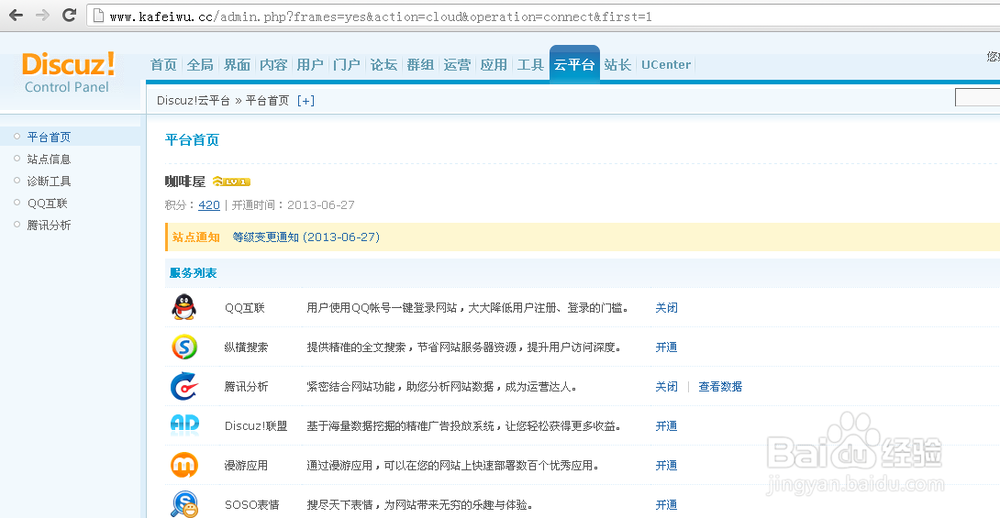The height and width of the screenshot is (518, 1000).
Task: Open the 全局 top menu
Action: (x=200, y=64)
